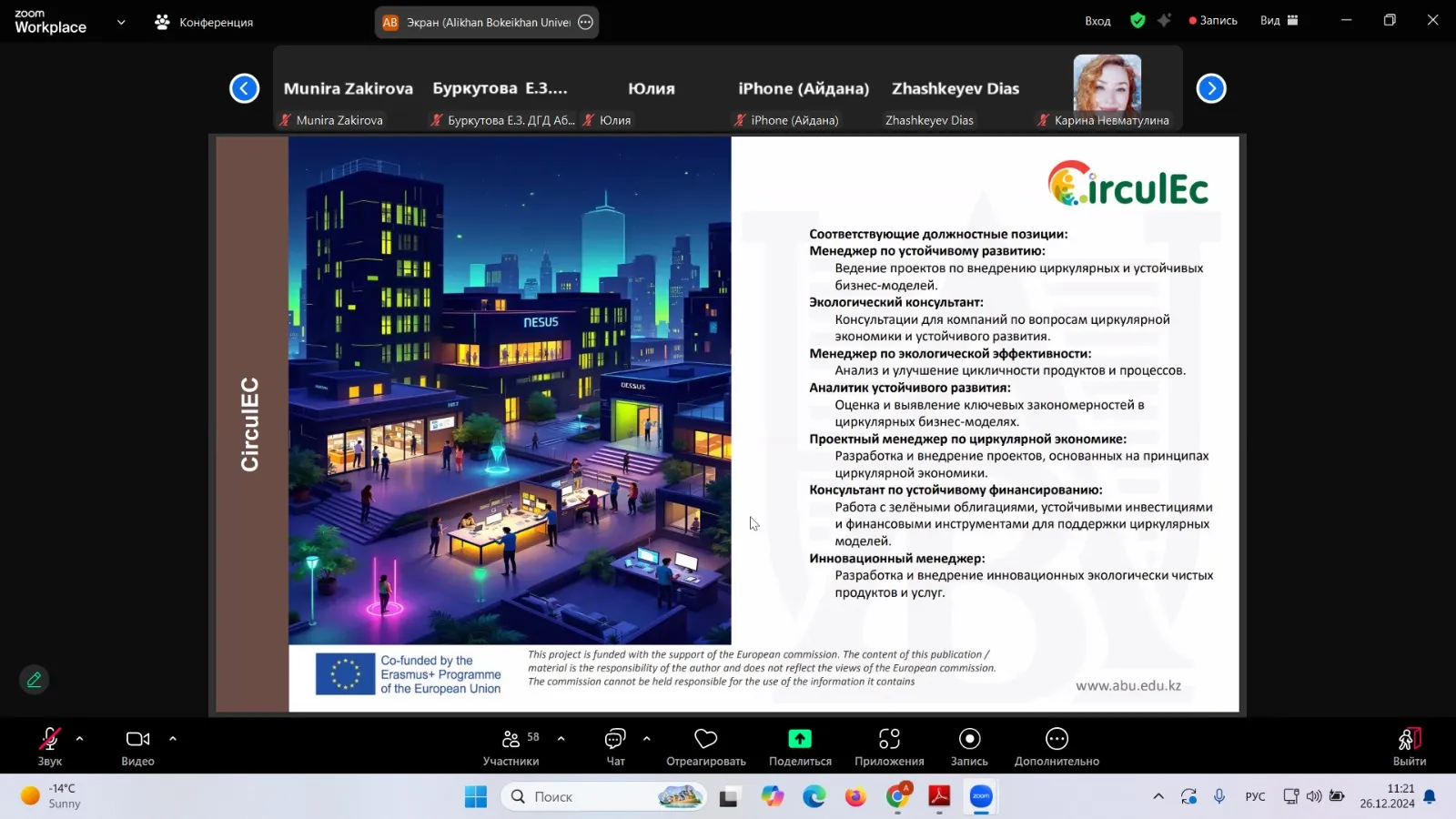
Task: Click the green Share screen icon
Action: coord(800,739)
